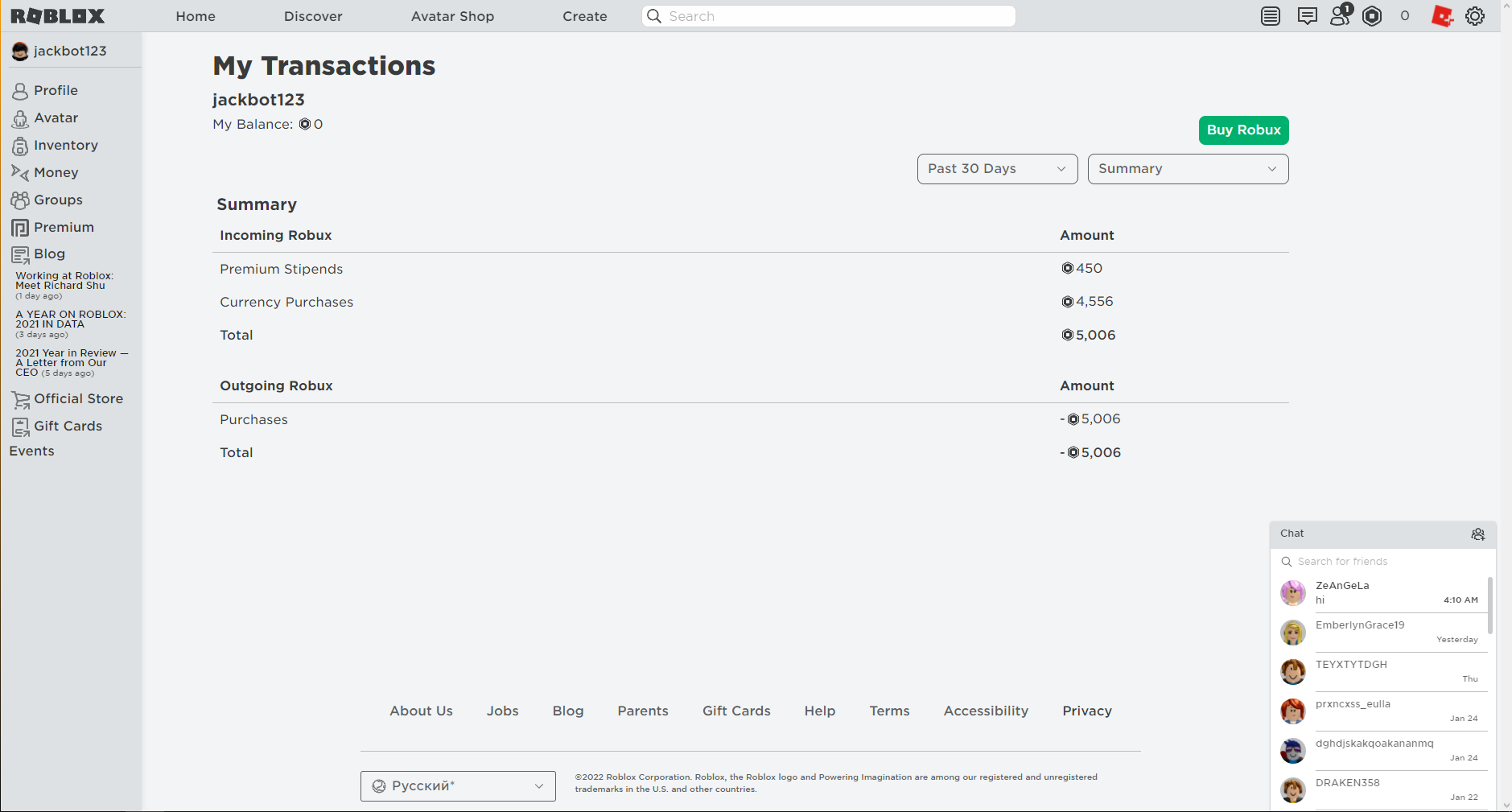The height and width of the screenshot is (812, 1512).
Task: Read Working at Roblox blog post
Action: pos(64,281)
